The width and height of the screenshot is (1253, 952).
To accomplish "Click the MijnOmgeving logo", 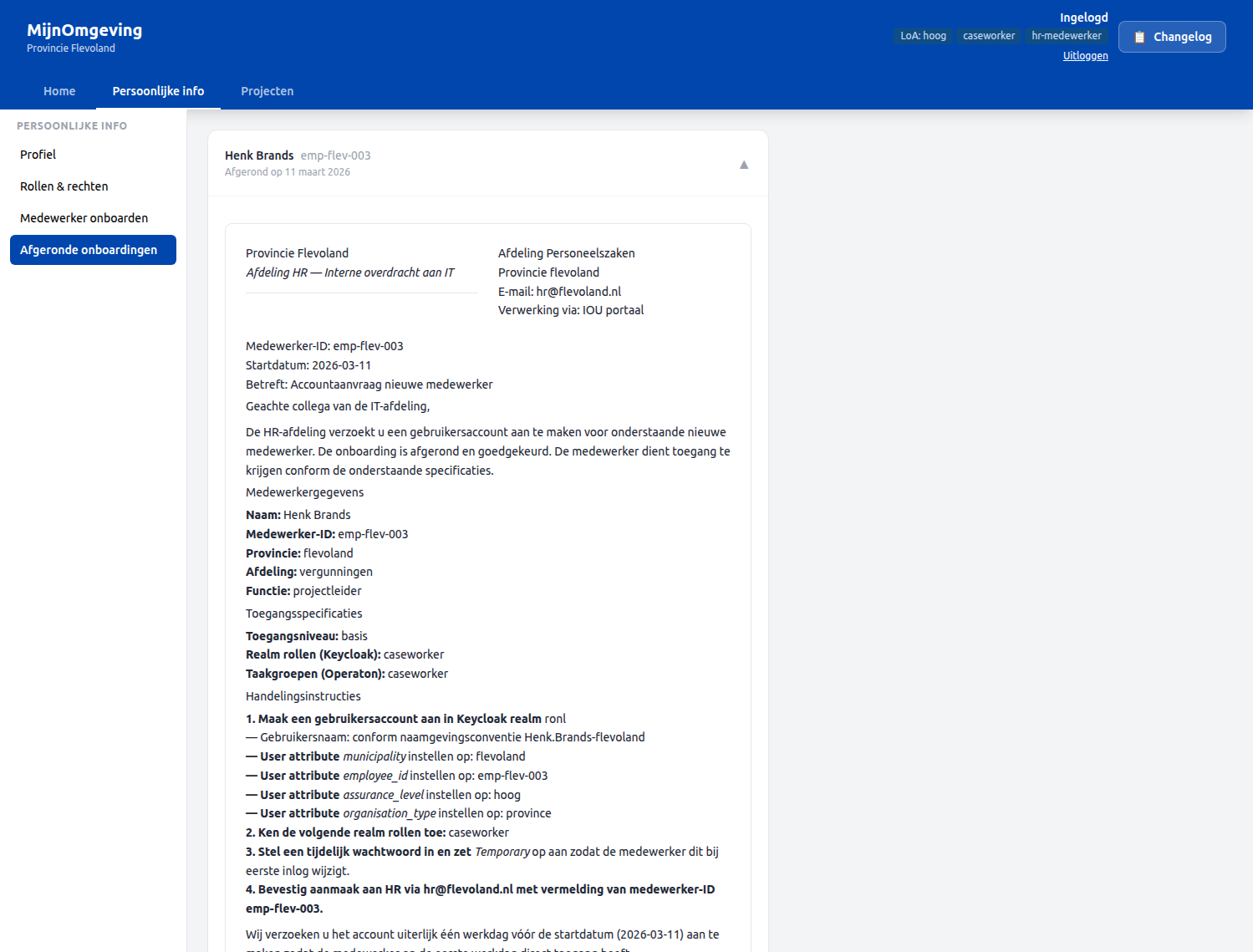I will coord(84,30).
